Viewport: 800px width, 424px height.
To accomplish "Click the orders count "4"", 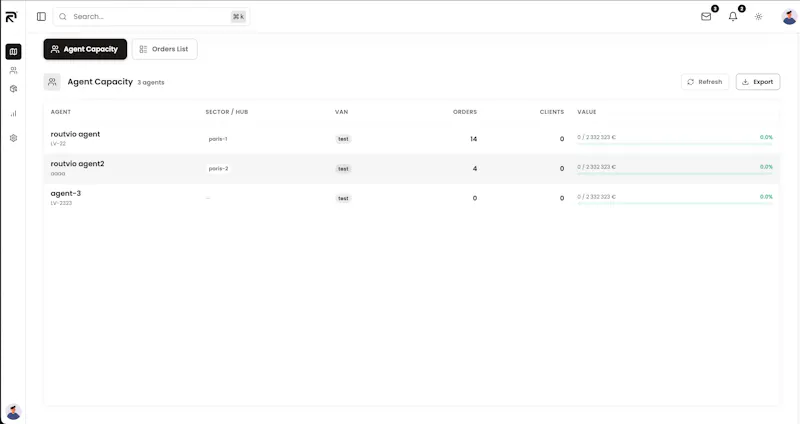I will click(x=475, y=168).
